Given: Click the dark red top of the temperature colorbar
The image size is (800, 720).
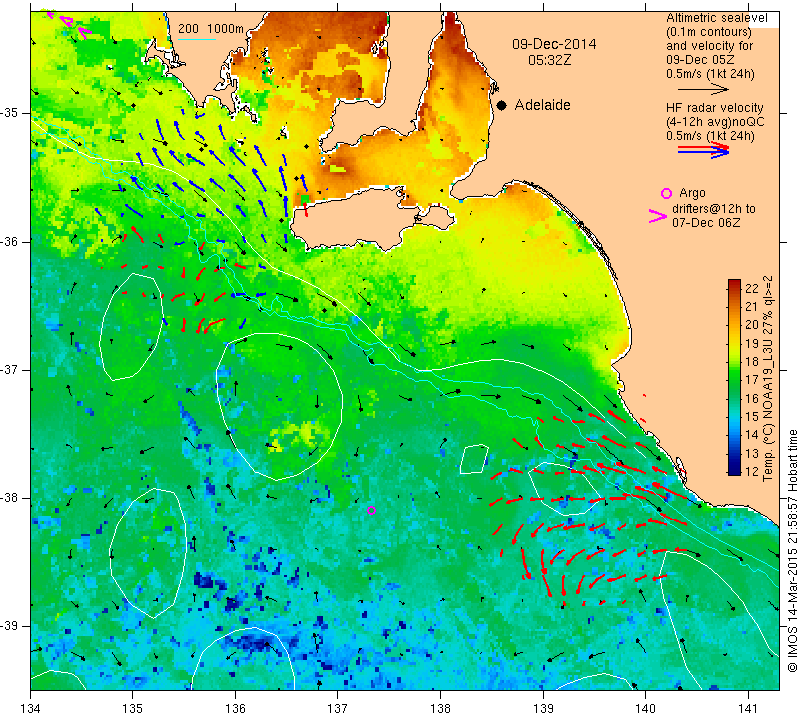Looking at the screenshot, I should pyautogui.click(x=734, y=284).
